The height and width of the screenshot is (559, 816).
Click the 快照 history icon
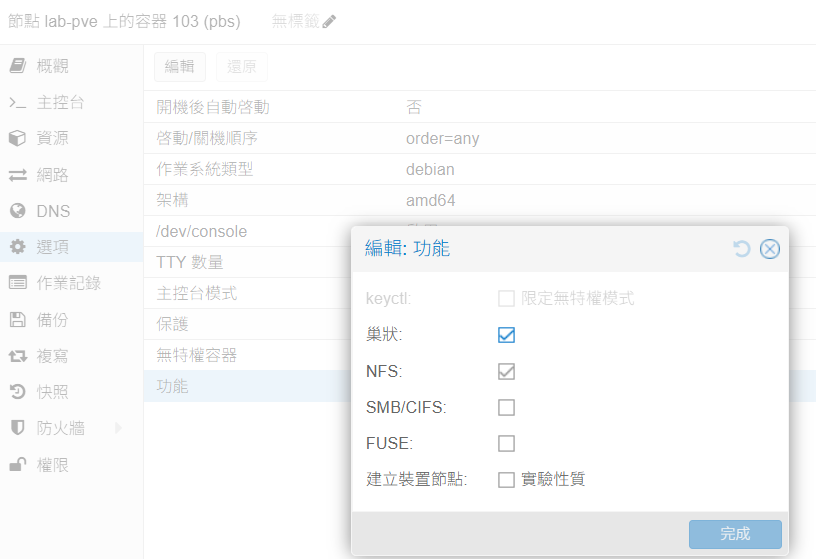[x=17, y=392]
